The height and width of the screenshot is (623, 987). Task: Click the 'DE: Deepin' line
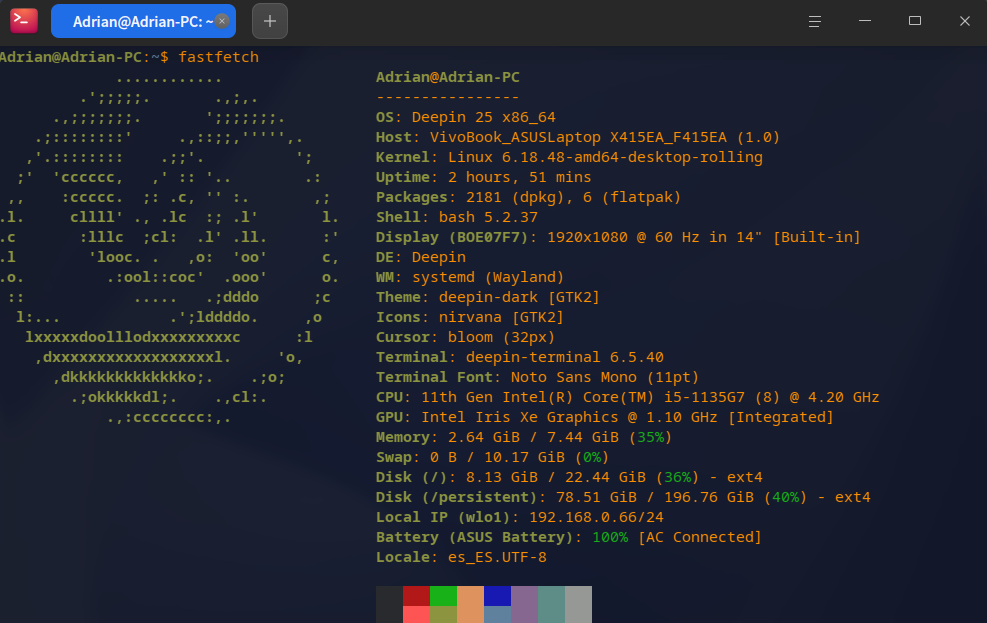(421, 257)
